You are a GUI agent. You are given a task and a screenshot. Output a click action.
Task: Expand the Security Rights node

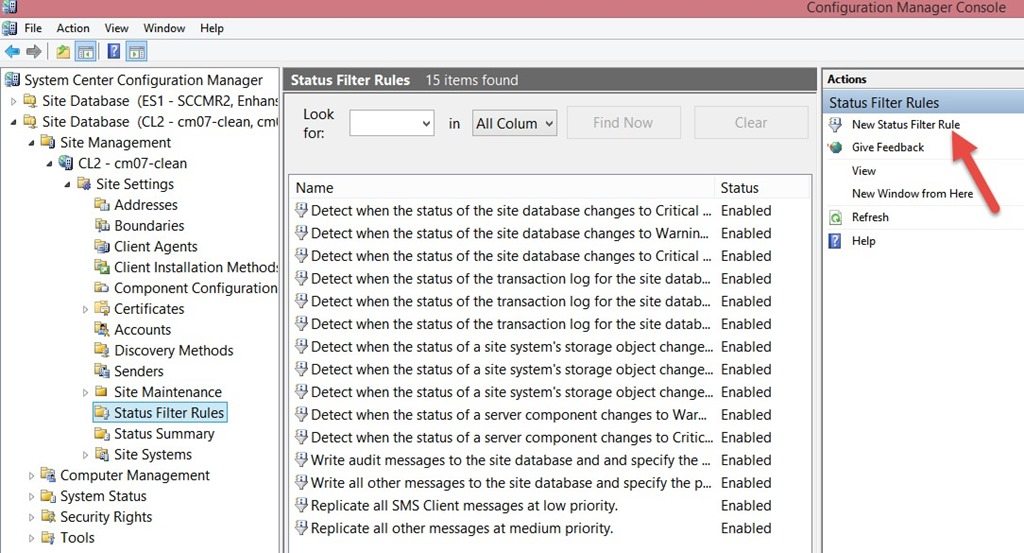(x=31, y=518)
